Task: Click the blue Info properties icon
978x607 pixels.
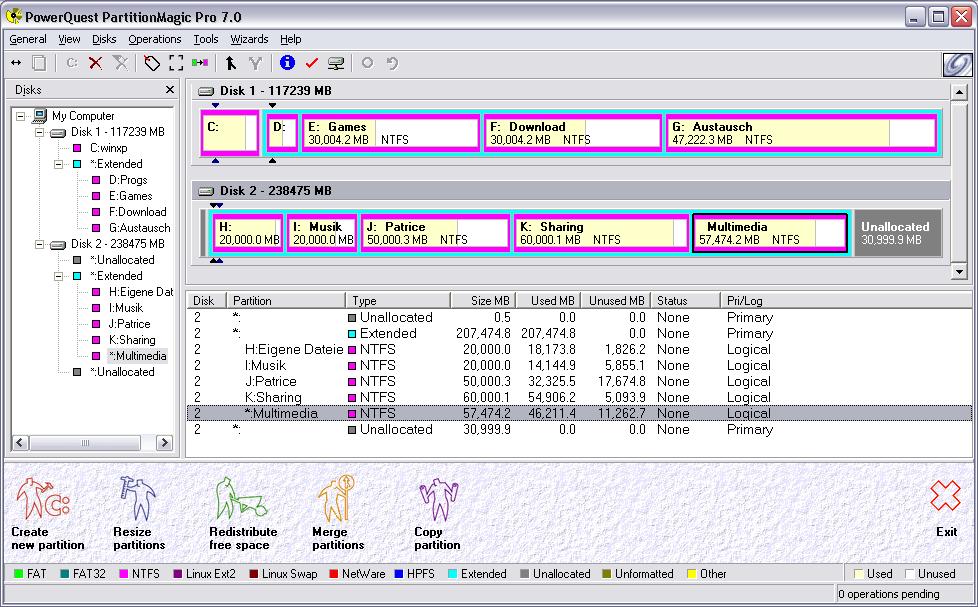Action: click(287, 62)
